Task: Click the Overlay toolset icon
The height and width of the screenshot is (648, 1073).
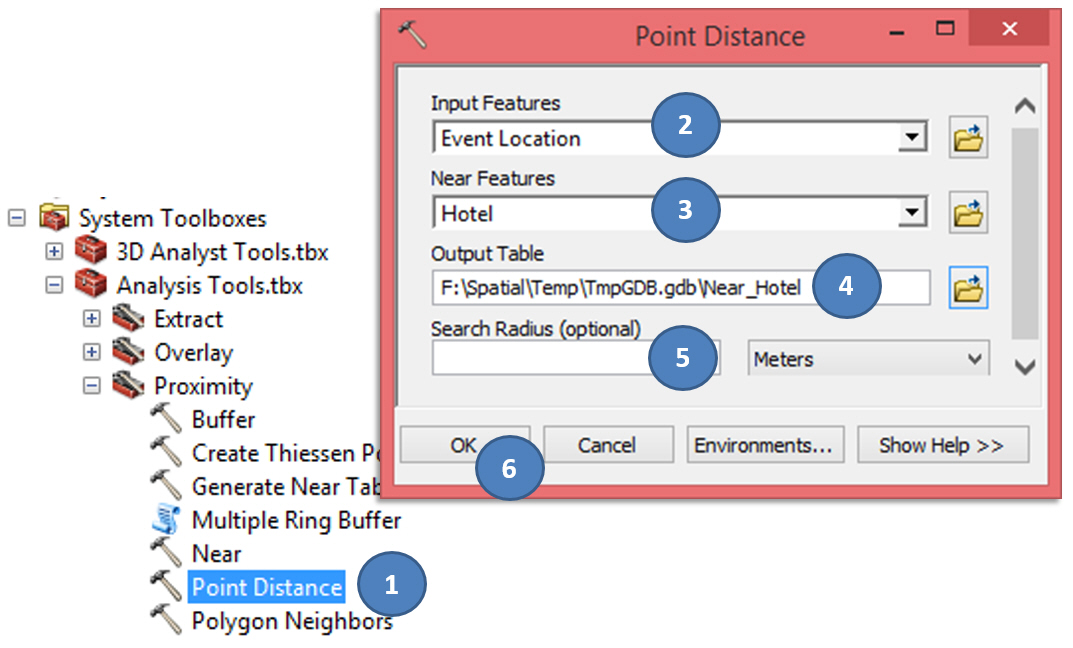Action: (x=129, y=352)
